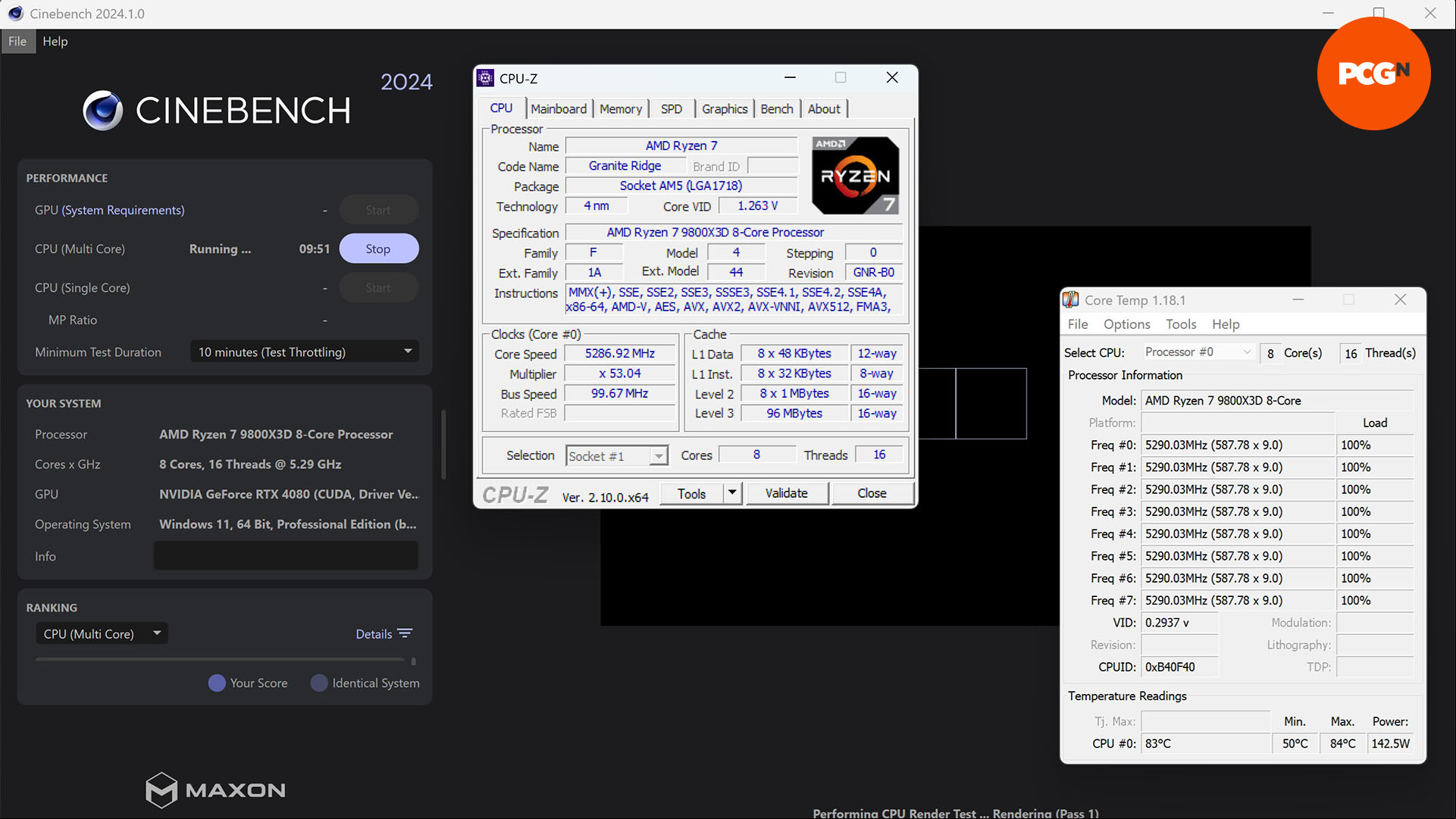Switch to the Bench tab in CPU-Z
The image size is (1456, 819).
[x=777, y=109]
